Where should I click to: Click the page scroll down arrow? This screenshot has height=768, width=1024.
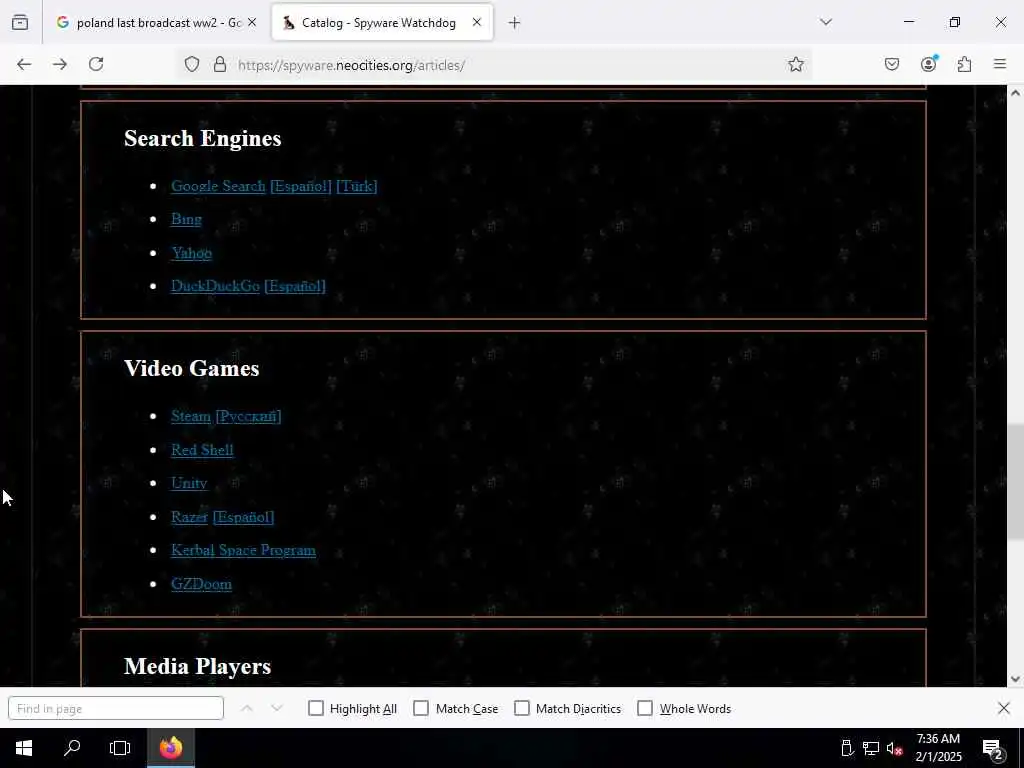(x=1015, y=679)
